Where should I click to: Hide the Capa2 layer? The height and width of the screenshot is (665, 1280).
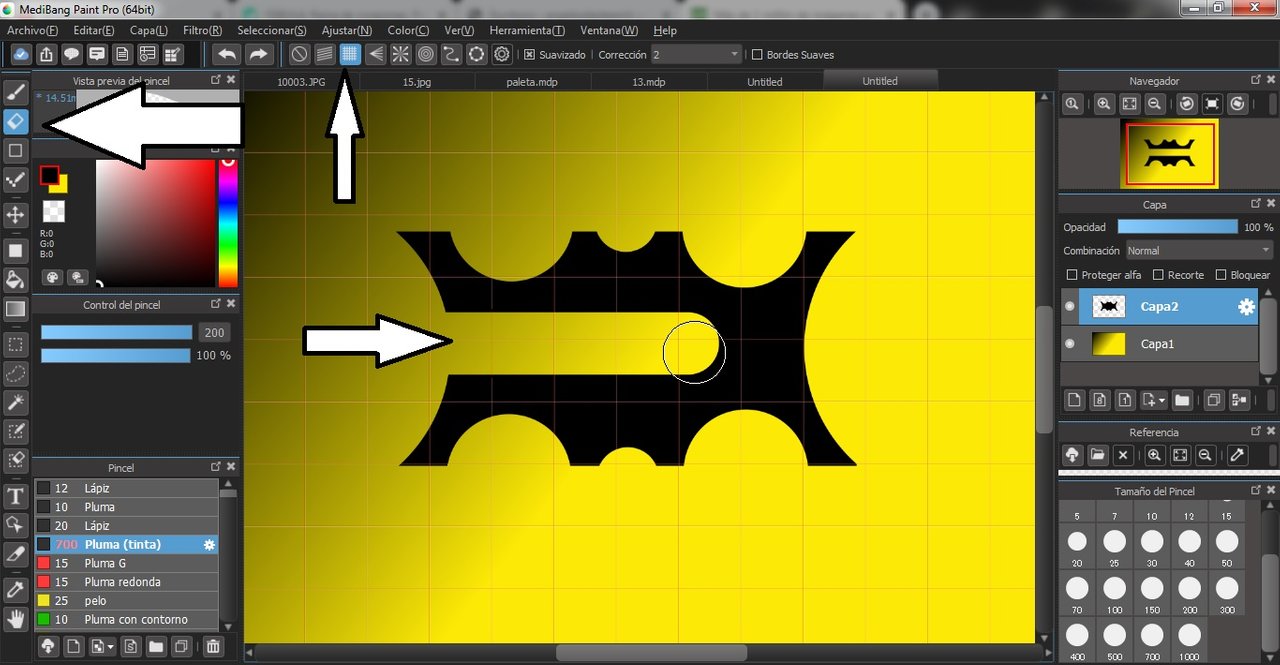point(1070,307)
